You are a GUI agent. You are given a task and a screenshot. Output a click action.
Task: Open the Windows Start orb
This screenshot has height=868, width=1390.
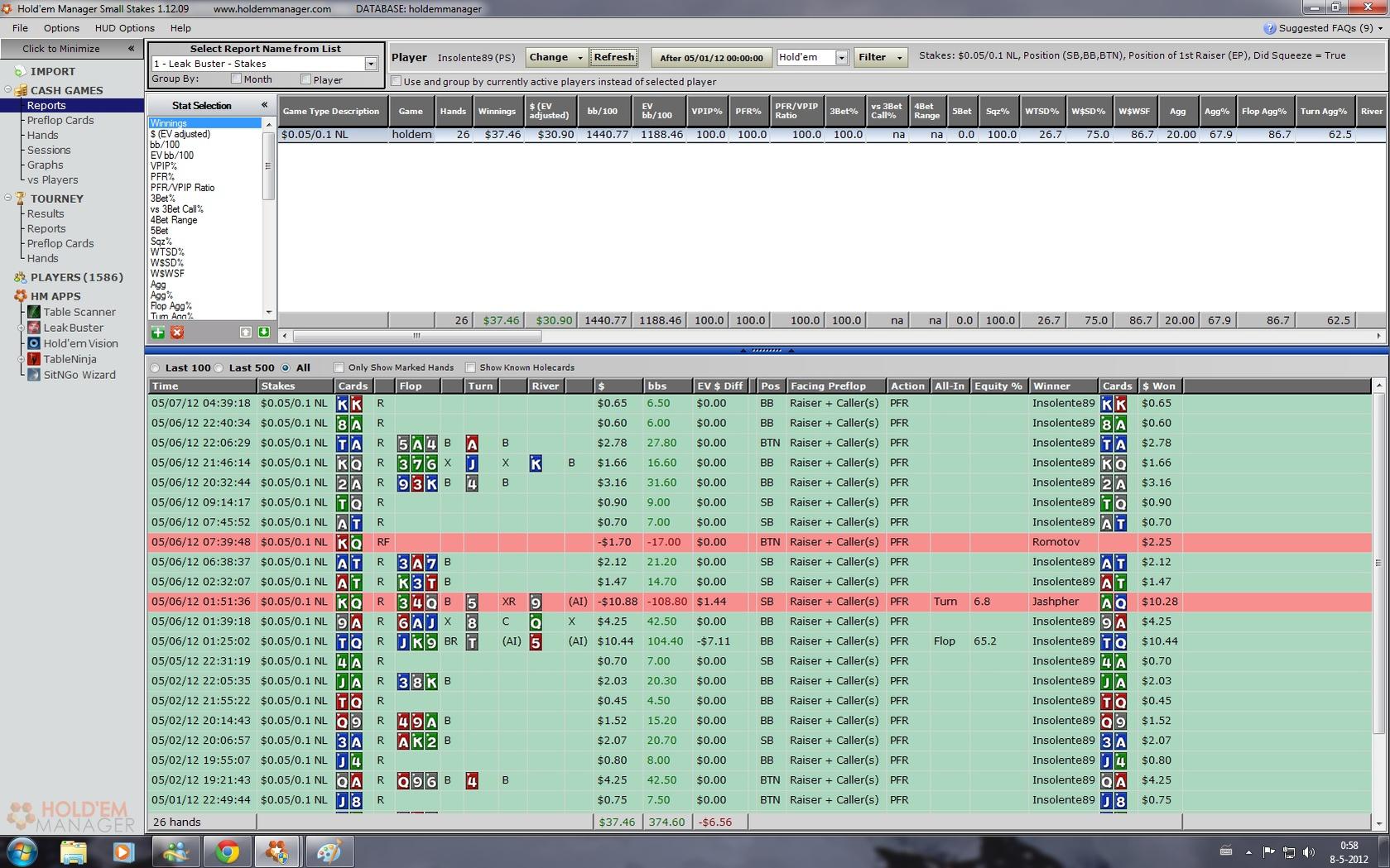click(22, 851)
